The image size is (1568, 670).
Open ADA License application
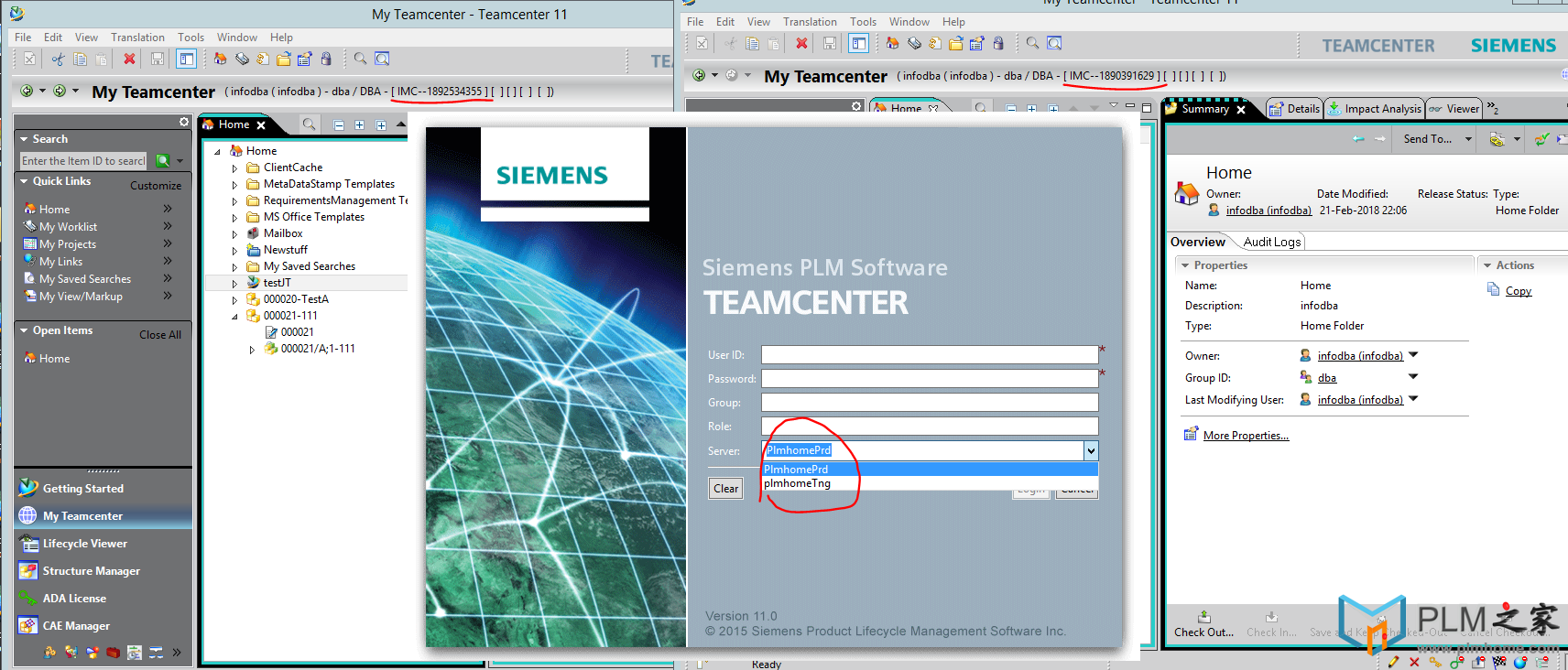(74, 599)
